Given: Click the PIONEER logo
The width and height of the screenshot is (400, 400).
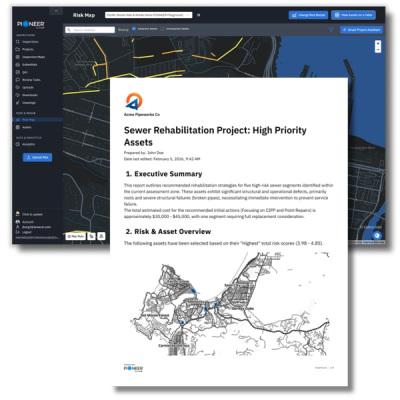Looking at the screenshot, I should 31,25.
